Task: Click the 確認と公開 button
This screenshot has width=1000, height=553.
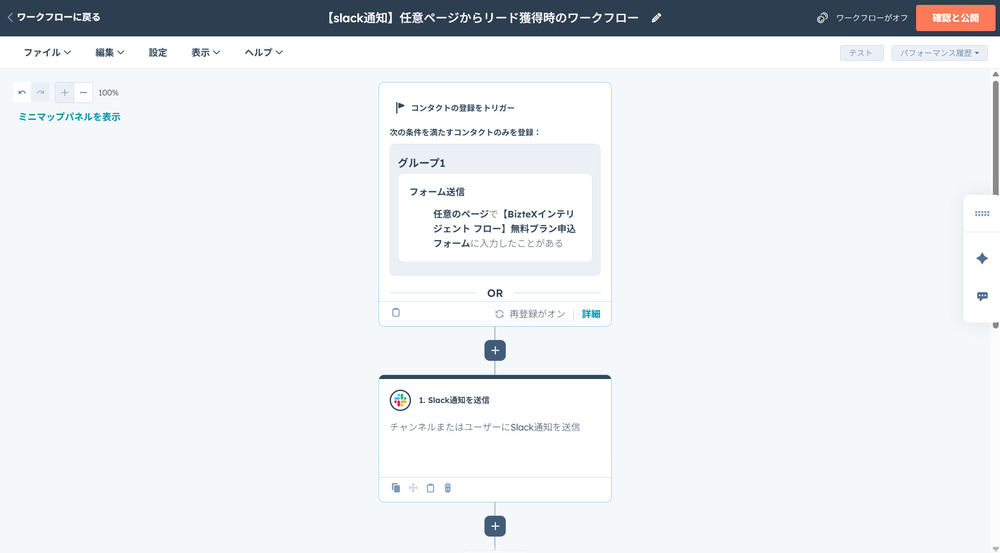Action: pyautogui.click(x=955, y=18)
